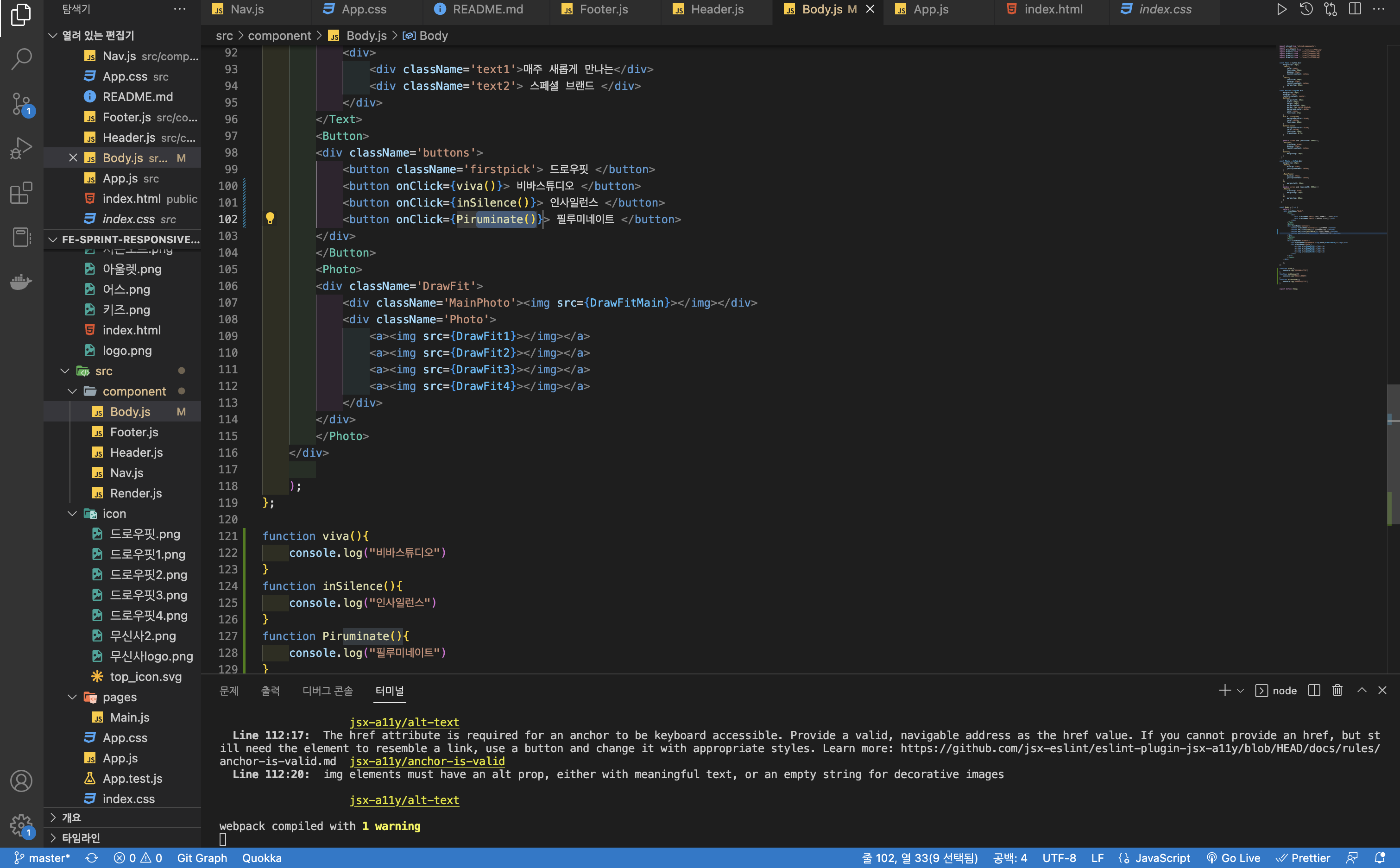Open the Accounts menu icon
This screenshot has width=1400, height=868.
(x=21, y=781)
